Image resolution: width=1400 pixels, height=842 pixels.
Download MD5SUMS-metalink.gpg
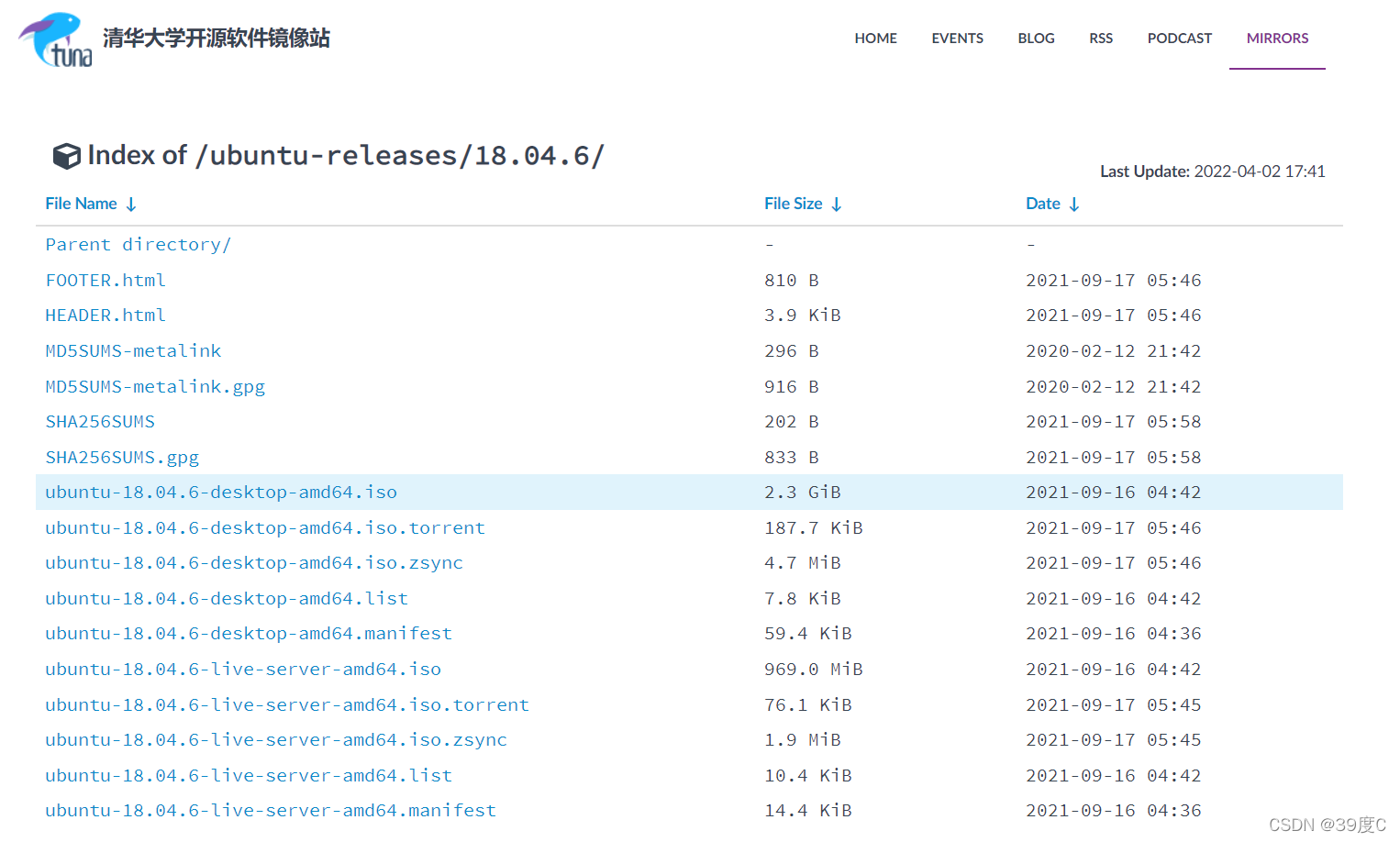pos(155,387)
